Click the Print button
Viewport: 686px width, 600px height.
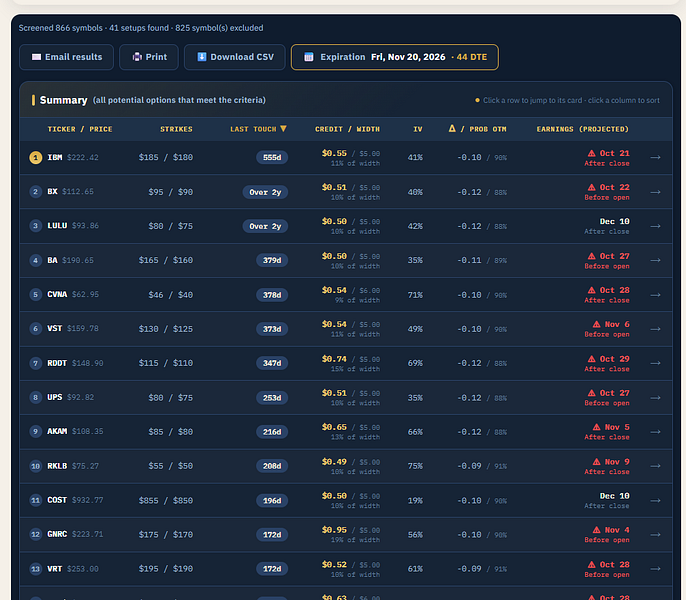149,57
